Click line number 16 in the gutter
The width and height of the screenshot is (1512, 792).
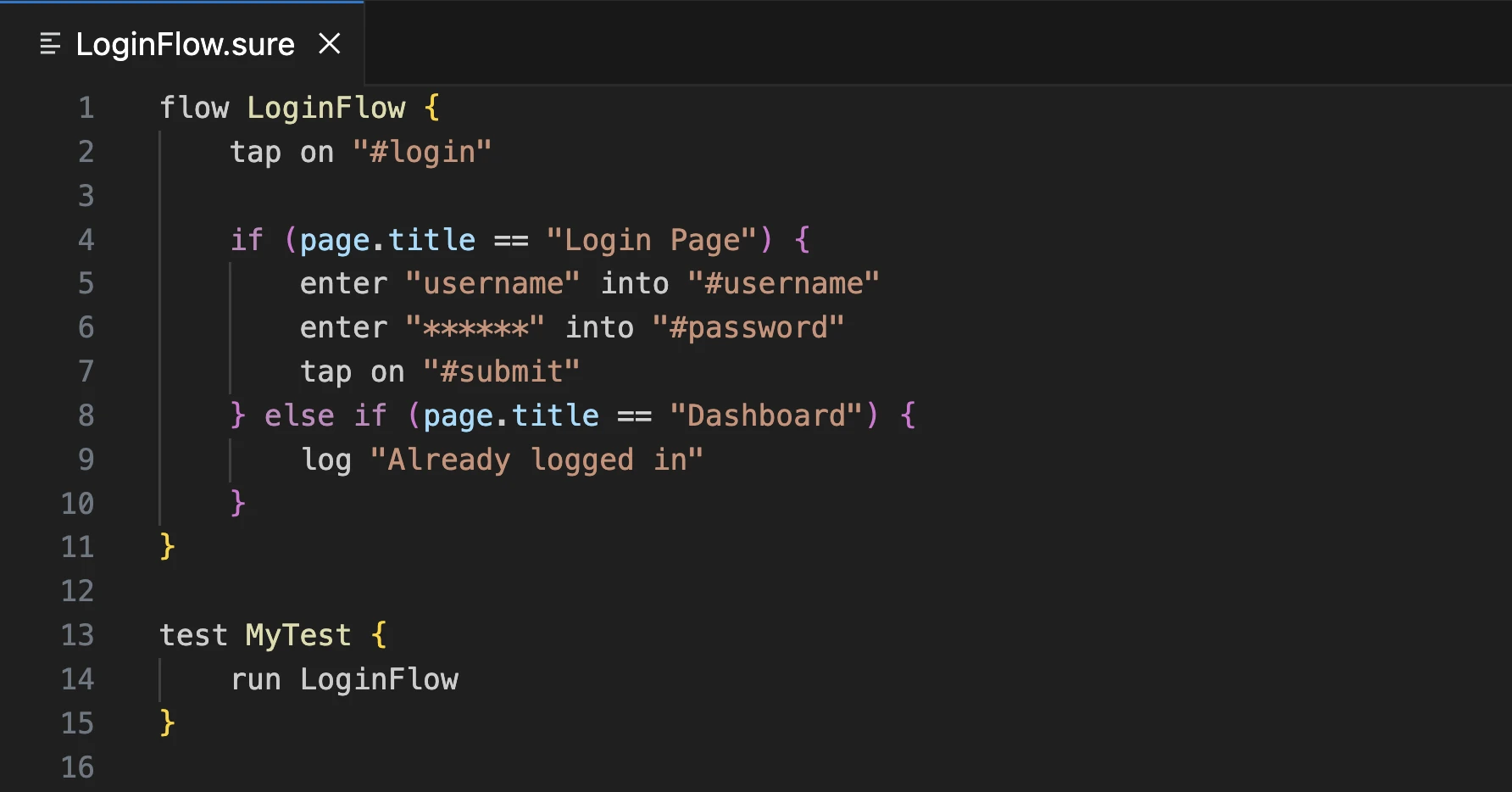pos(77,767)
